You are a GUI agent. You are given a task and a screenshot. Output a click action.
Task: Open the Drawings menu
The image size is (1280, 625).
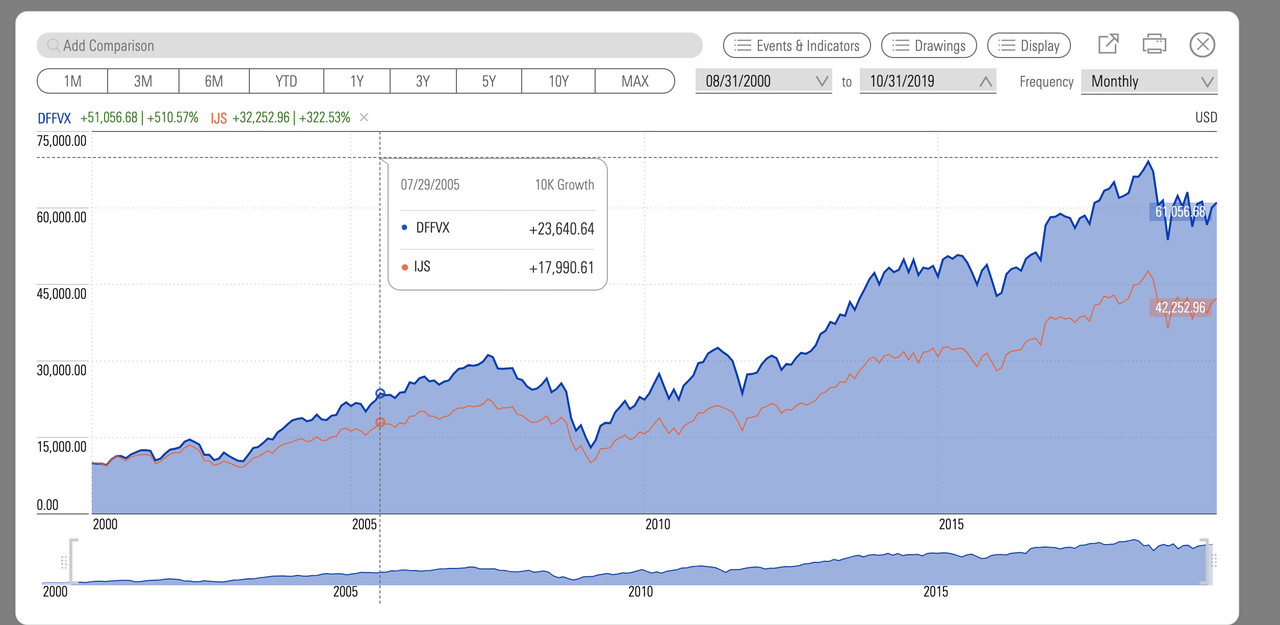(929, 45)
